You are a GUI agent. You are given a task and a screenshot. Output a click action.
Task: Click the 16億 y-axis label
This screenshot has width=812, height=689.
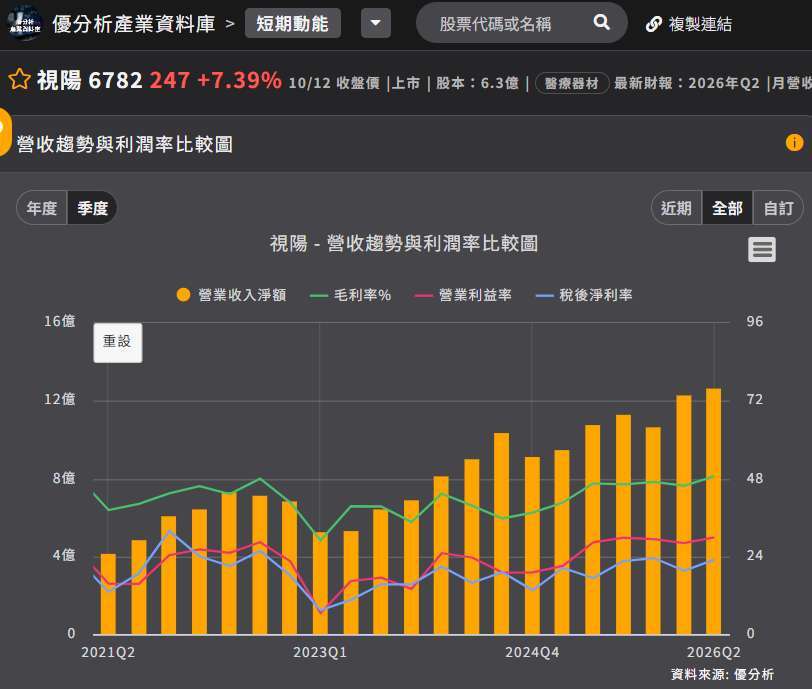tap(60, 321)
